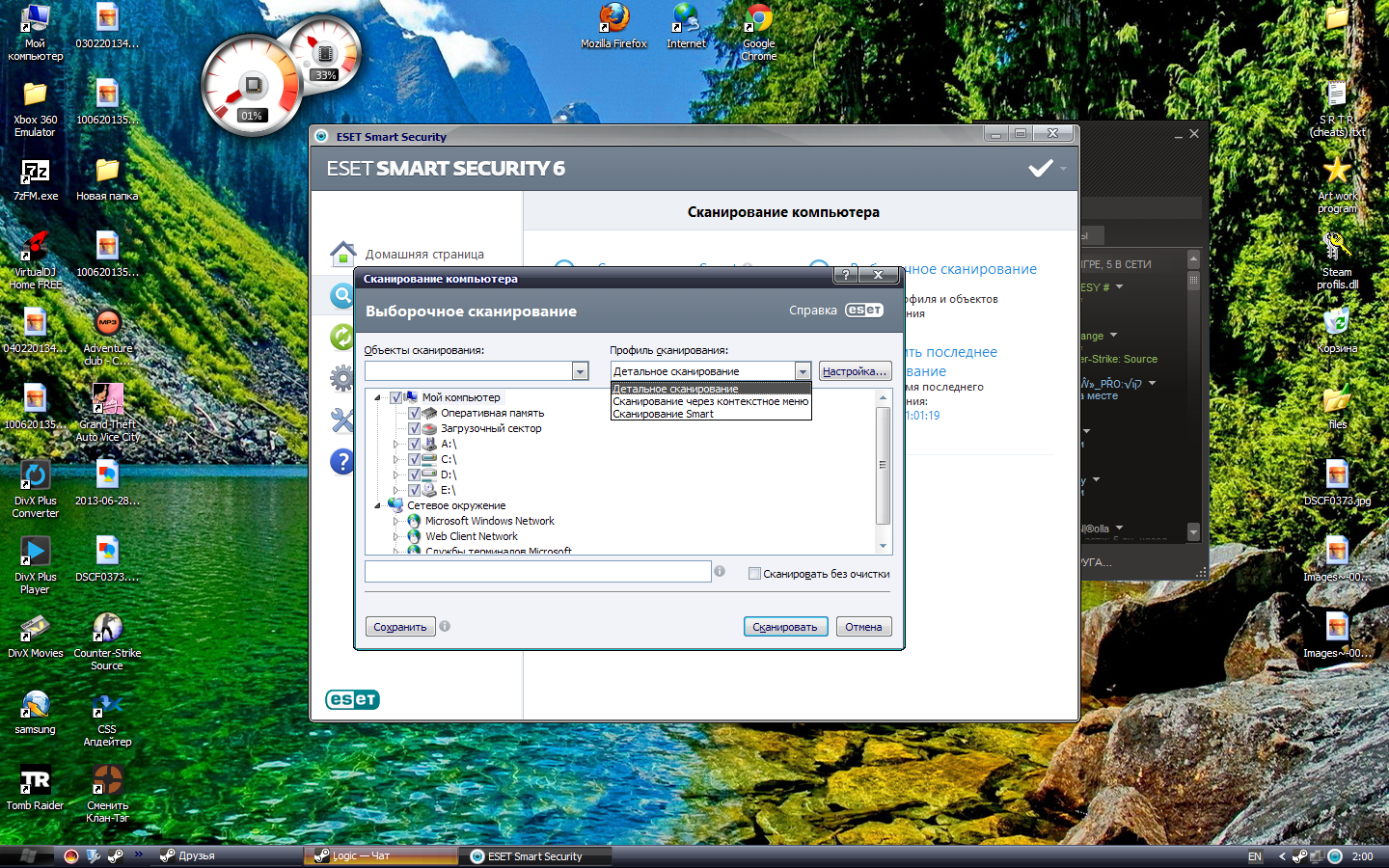Click the scroll-down arrow of the scan tree
The width and height of the screenshot is (1389, 868).
coord(883,546)
